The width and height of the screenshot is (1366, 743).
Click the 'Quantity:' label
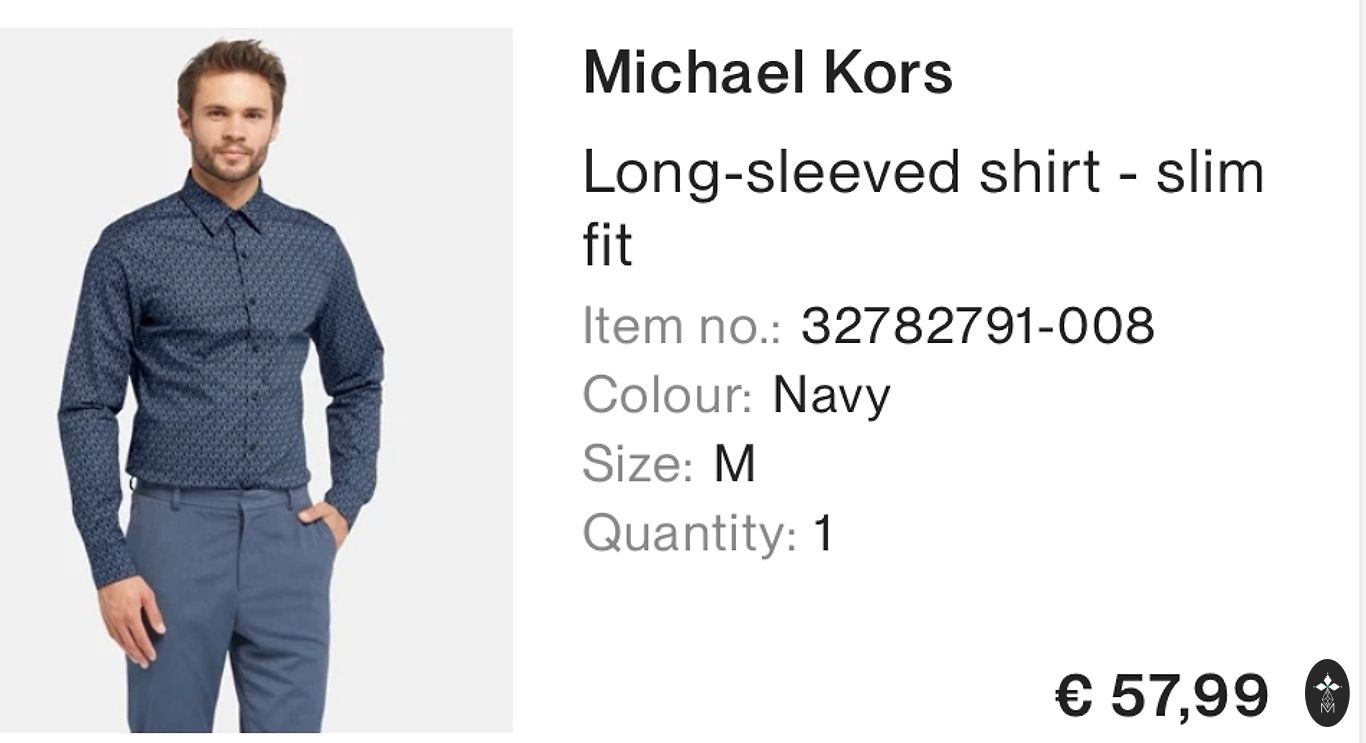point(690,534)
